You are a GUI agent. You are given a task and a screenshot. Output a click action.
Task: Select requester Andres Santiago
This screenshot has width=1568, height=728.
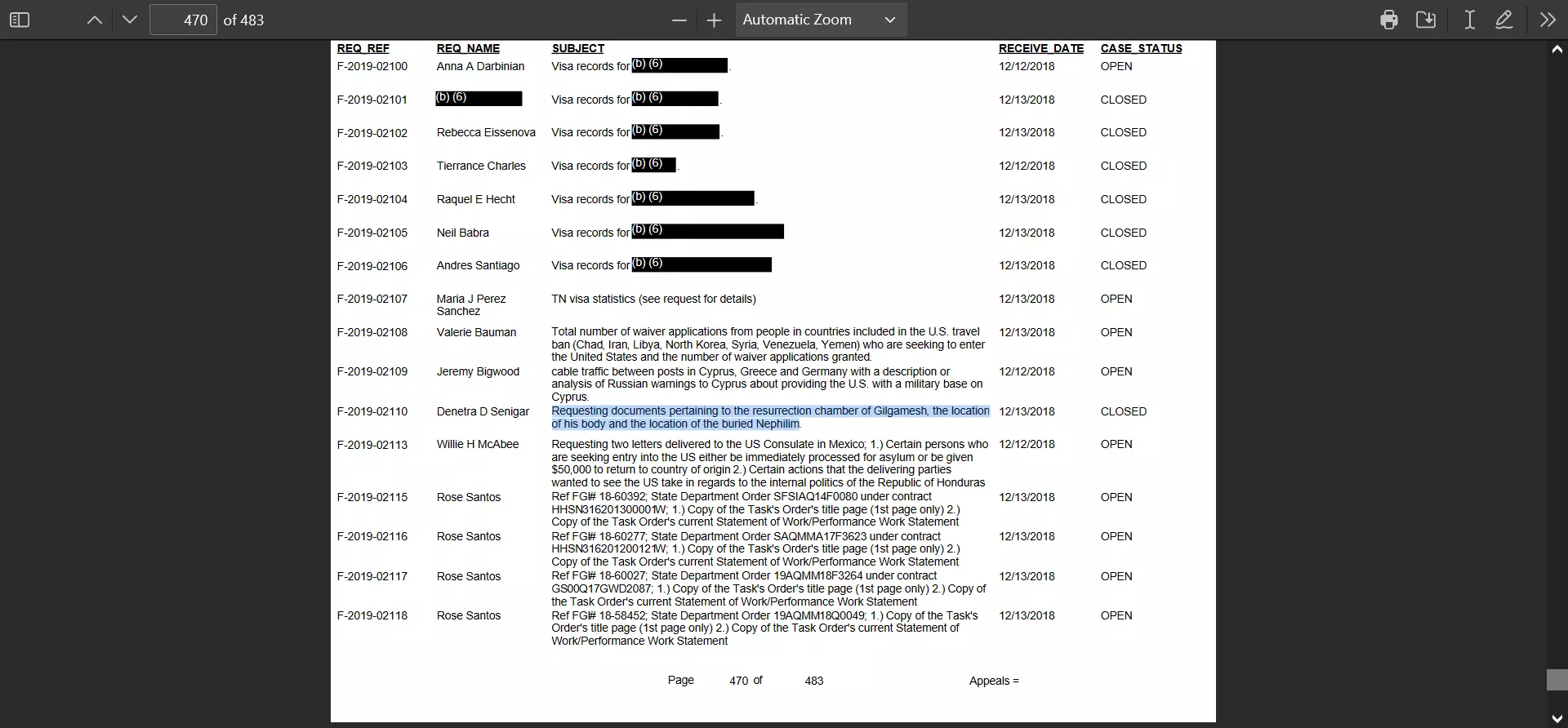[478, 265]
